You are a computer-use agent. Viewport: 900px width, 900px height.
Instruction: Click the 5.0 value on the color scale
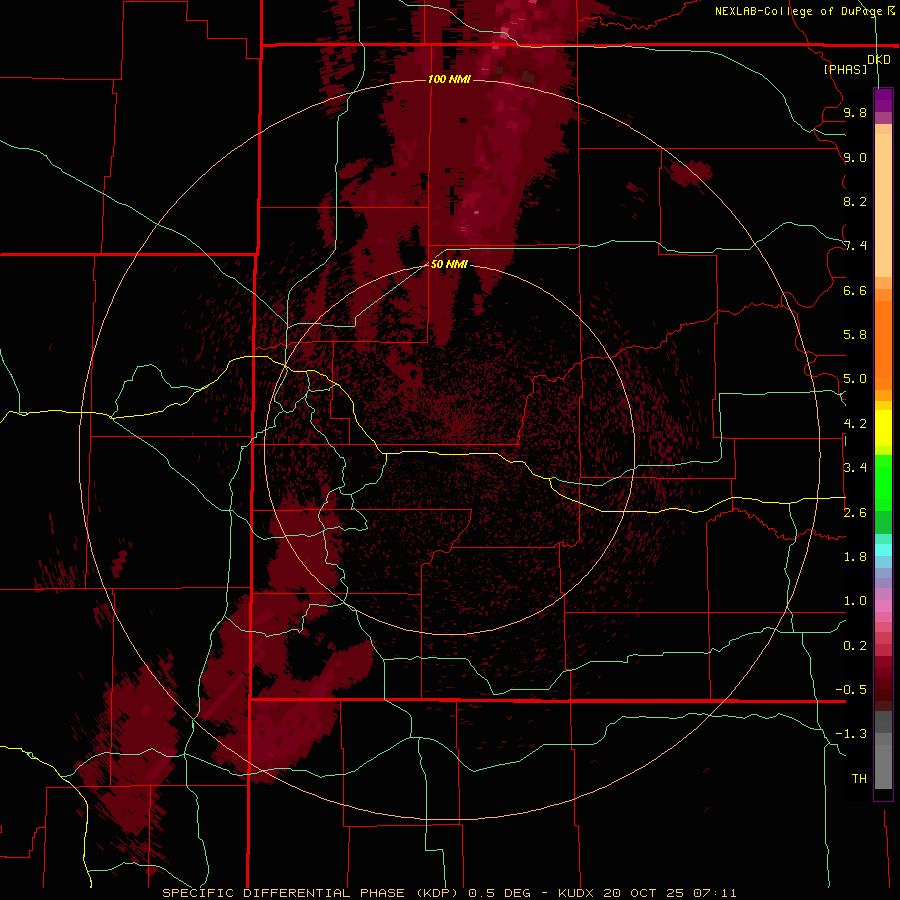coord(855,379)
